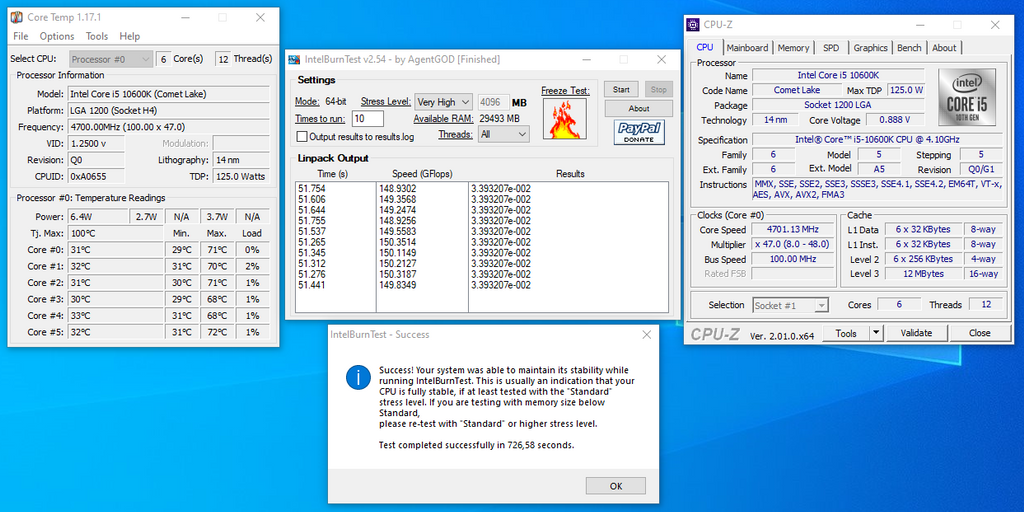Click the Close button in CPU-Z

point(980,333)
